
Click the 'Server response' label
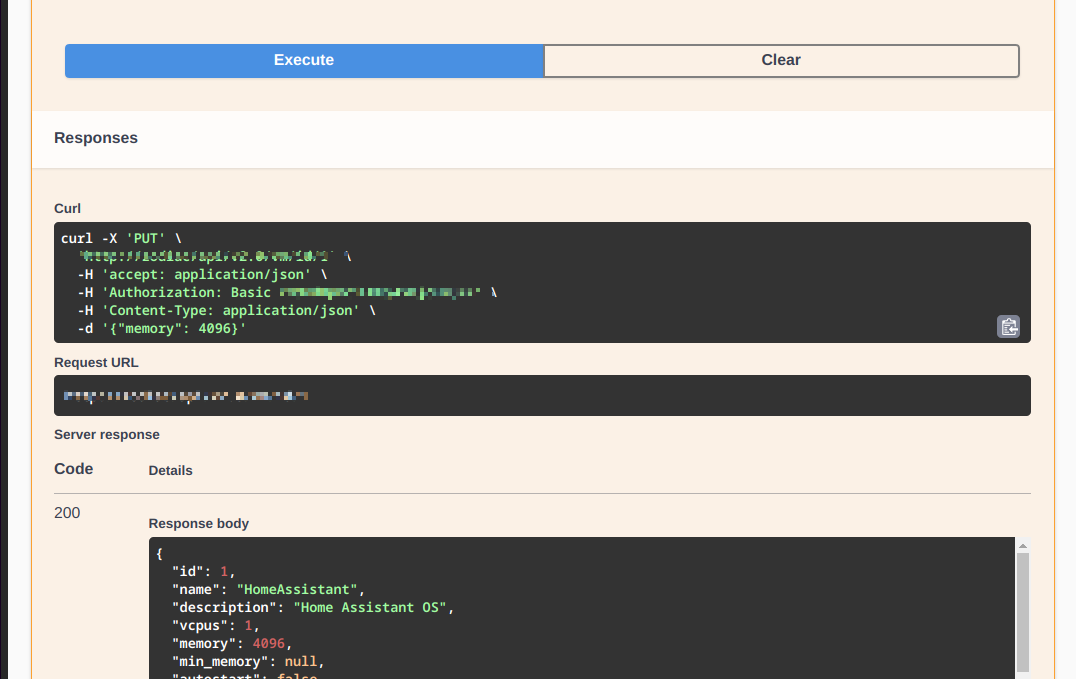pos(107,435)
